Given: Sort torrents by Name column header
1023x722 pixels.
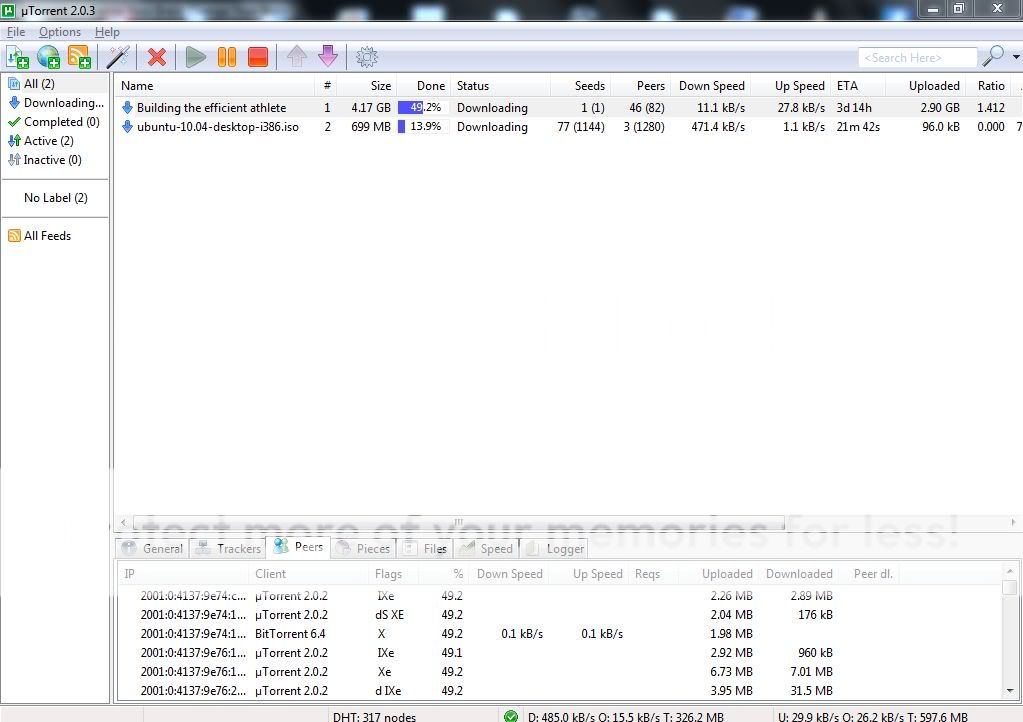Looking at the screenshot, I should pos(215,85).
